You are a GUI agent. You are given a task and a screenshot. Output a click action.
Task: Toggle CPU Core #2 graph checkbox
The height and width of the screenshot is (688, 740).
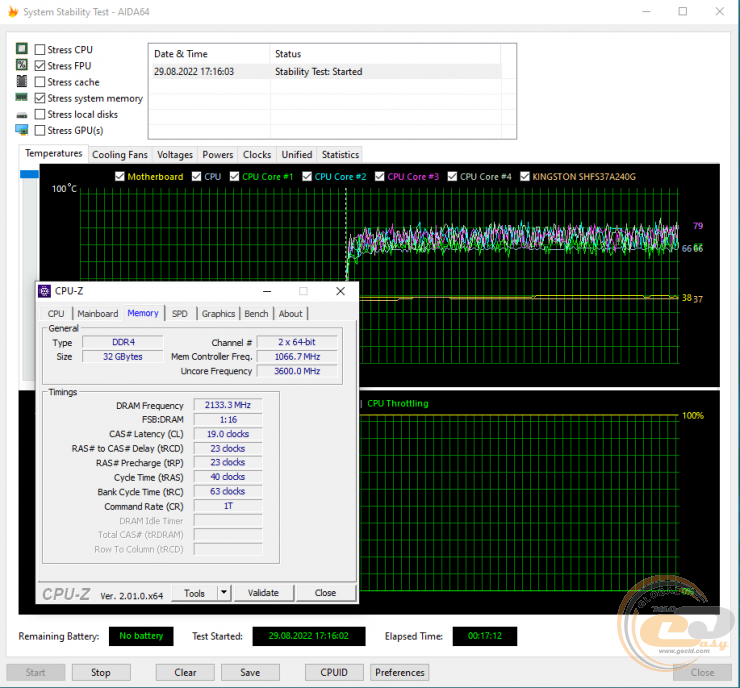click(x=307, y=176)
